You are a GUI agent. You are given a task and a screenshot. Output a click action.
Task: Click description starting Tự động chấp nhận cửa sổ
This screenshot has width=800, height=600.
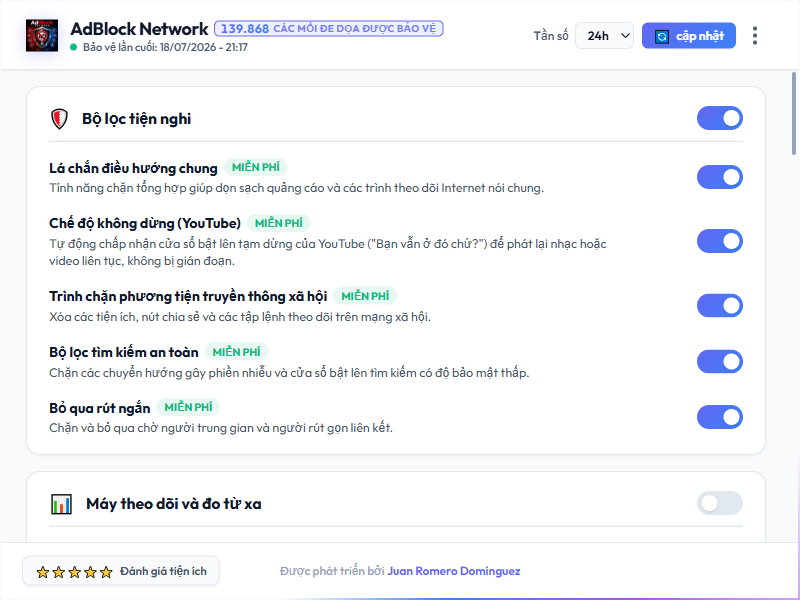(328, 253)
